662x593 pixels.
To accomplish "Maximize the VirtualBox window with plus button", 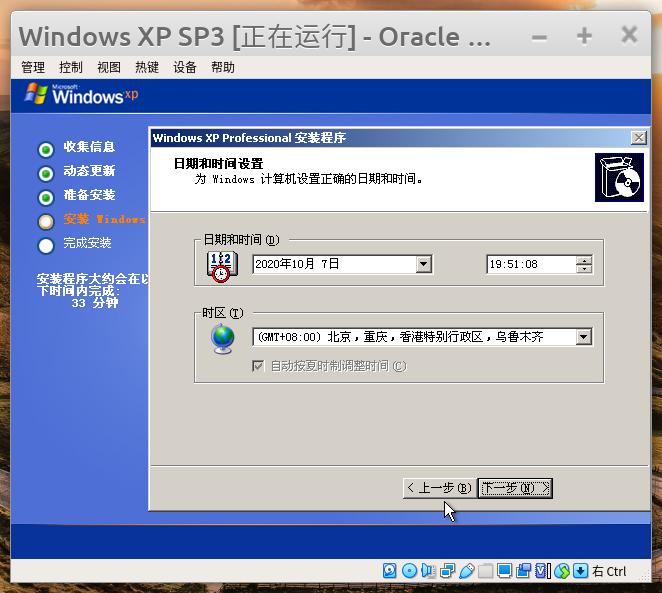I will point(584,36).
